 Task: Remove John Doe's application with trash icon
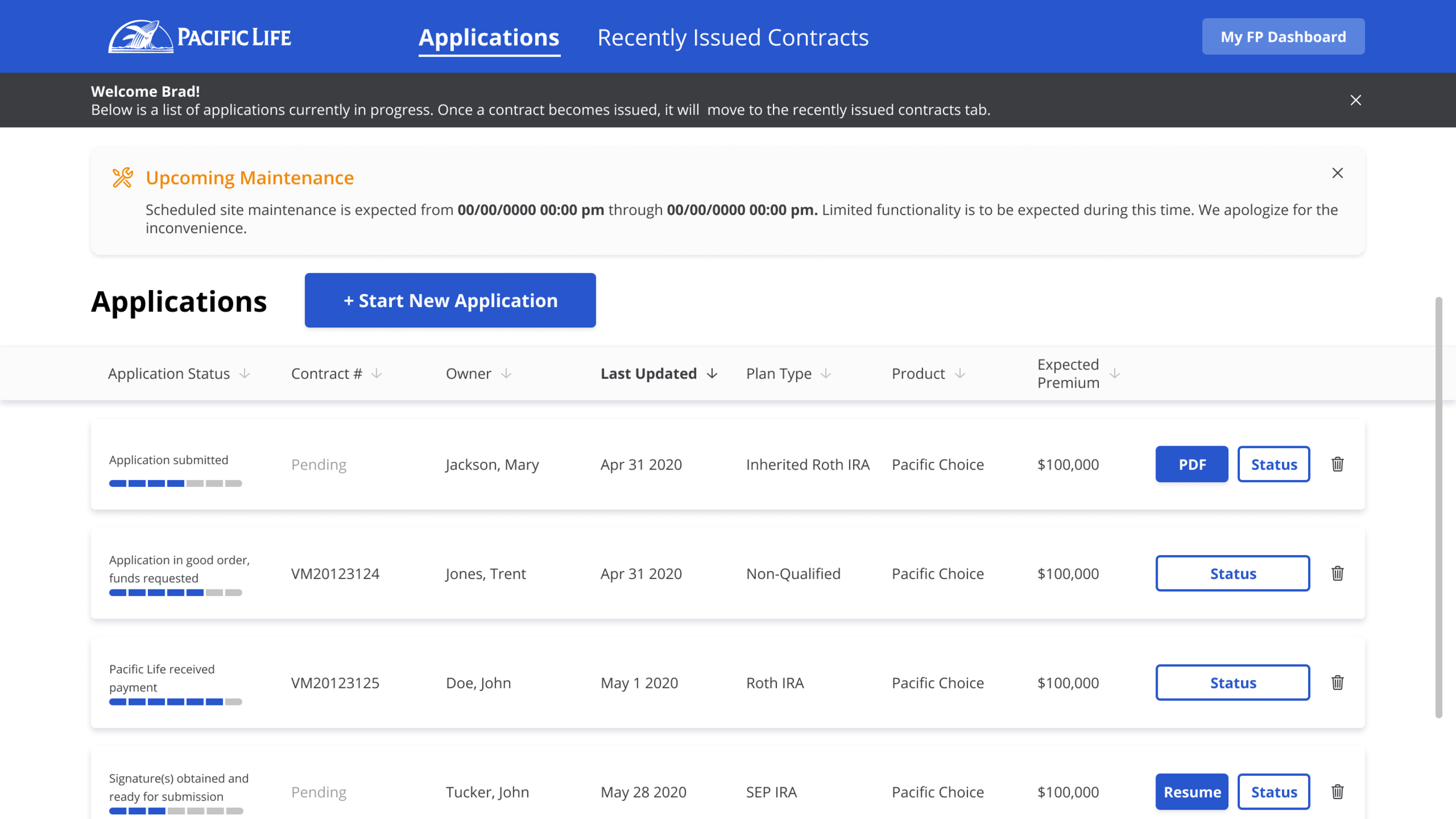(1337, 682)
